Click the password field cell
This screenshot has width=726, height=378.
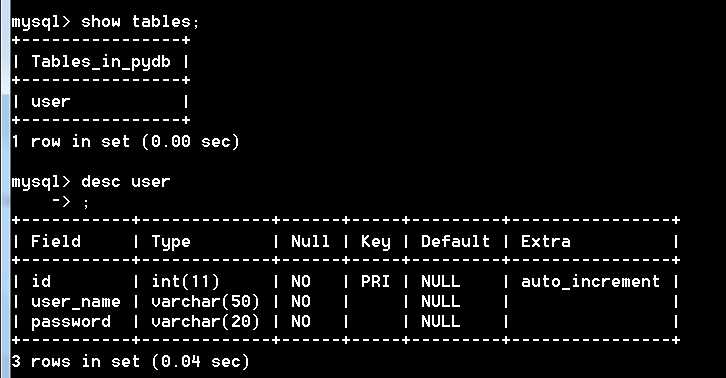click(x=71, y=322)
